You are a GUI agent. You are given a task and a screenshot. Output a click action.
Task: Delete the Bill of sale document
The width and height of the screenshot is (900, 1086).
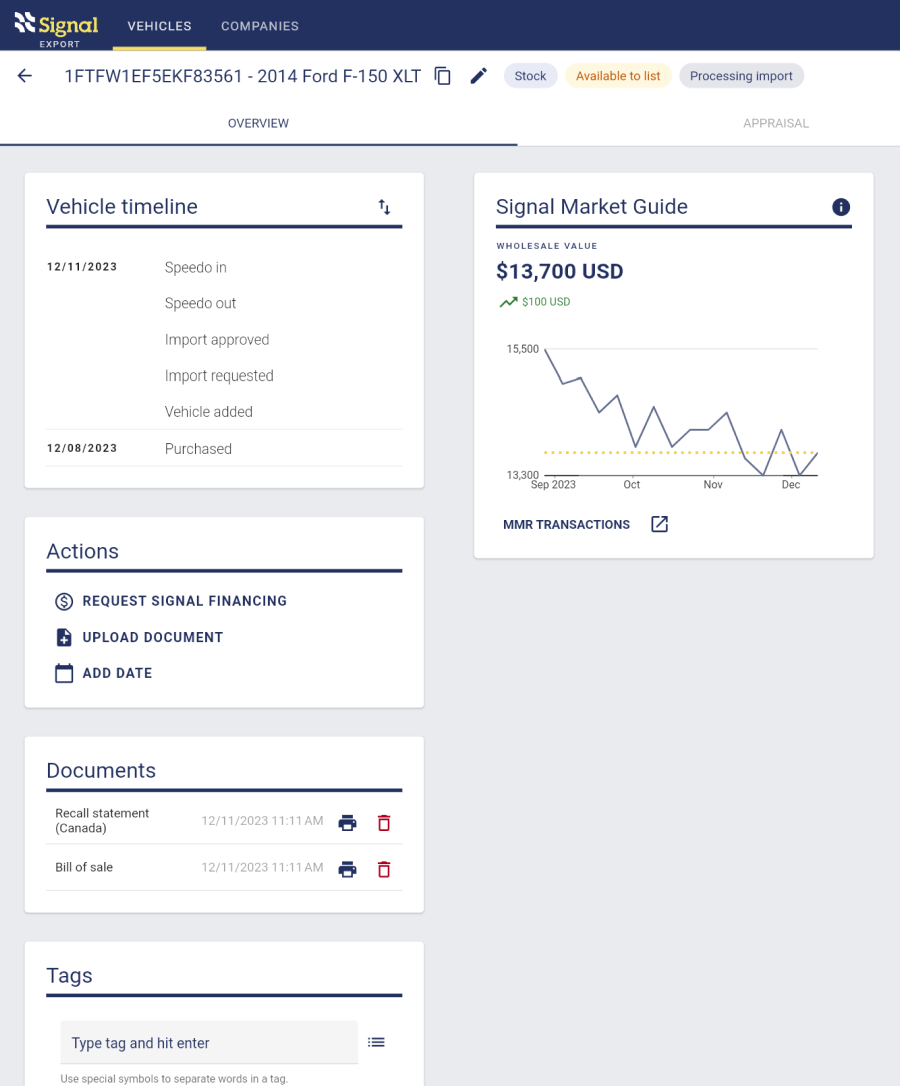383,868
